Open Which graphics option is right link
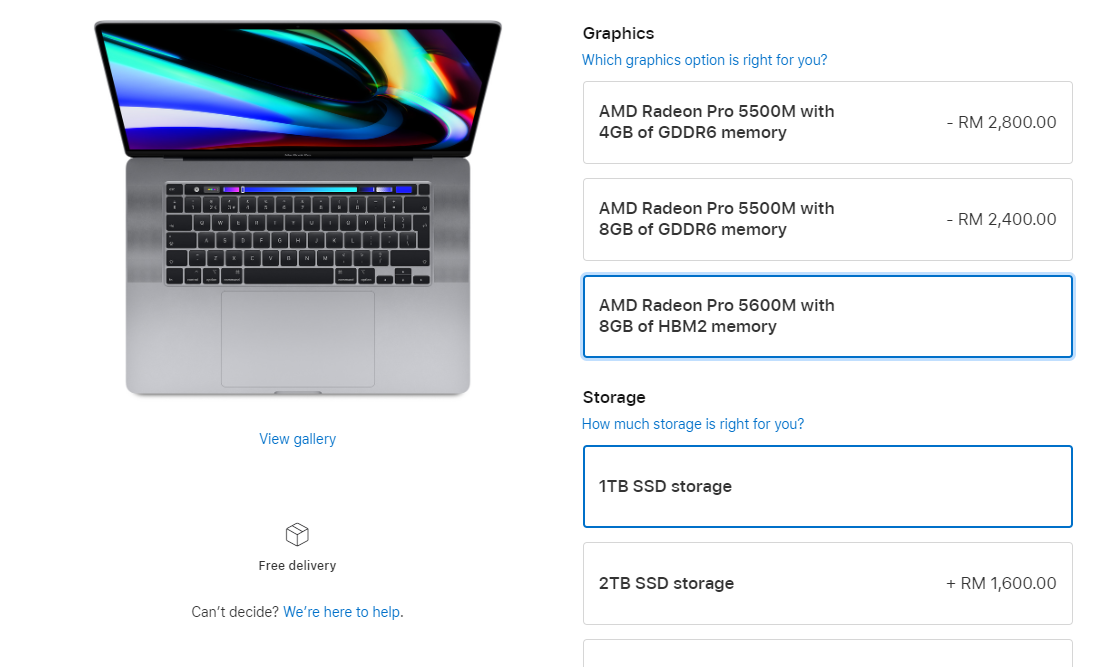 pyautogui.click(x=704, y=60)
